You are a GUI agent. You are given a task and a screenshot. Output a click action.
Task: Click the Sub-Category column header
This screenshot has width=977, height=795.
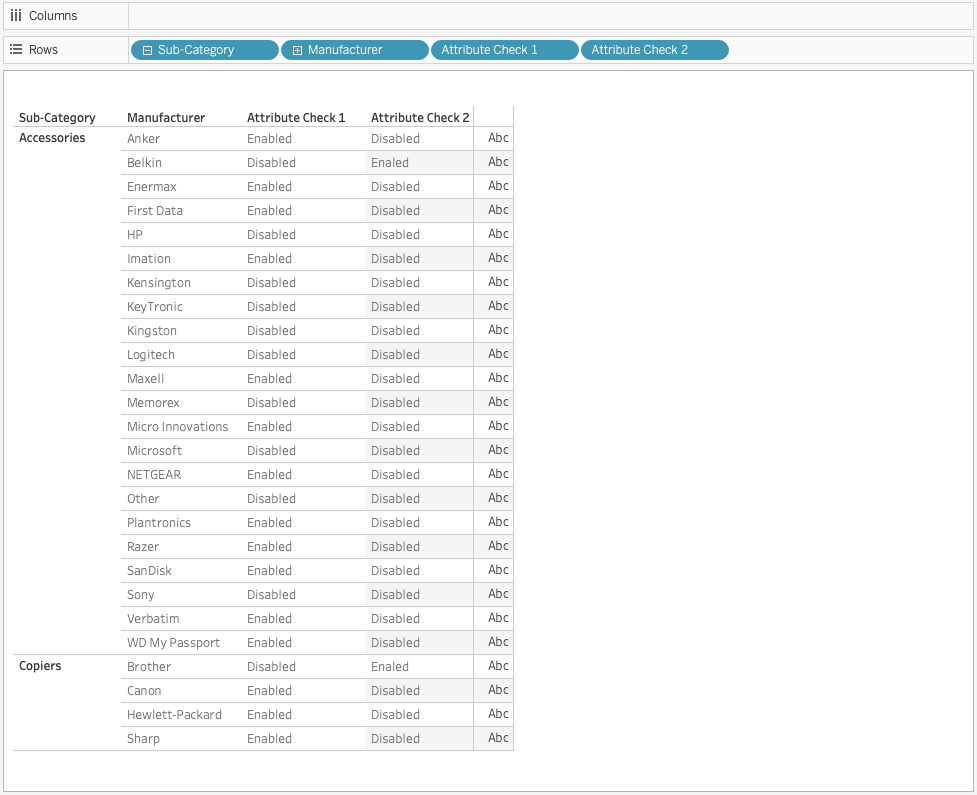57,118
